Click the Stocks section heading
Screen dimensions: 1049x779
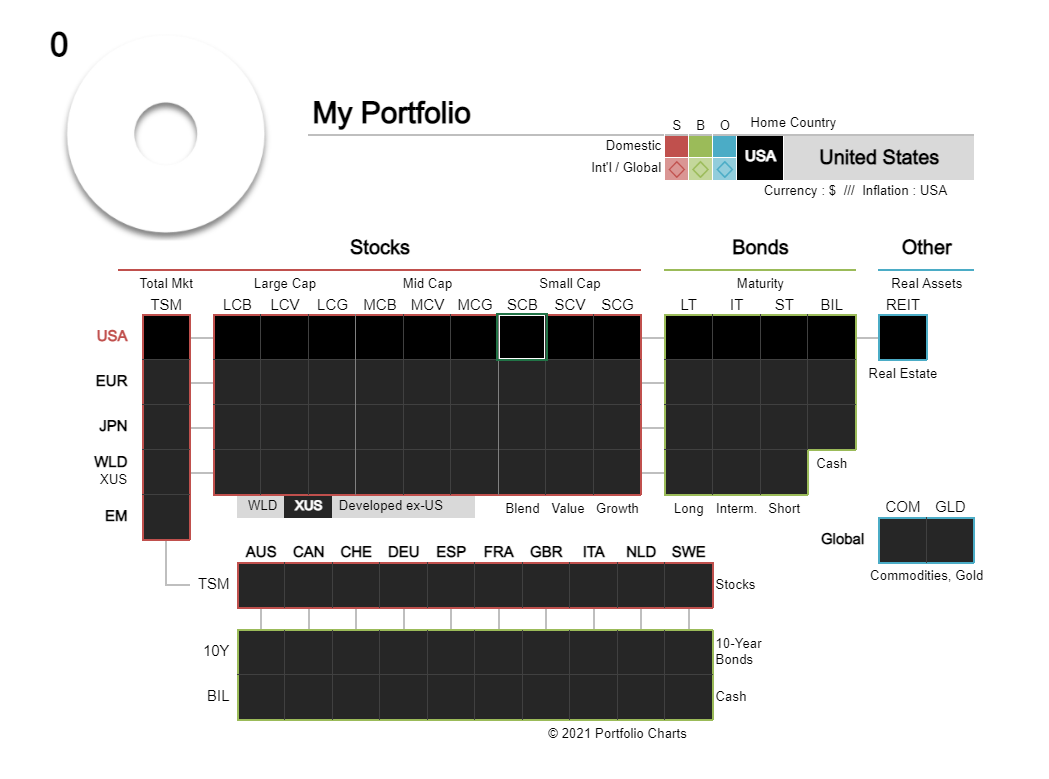click(x=379, y=247)
